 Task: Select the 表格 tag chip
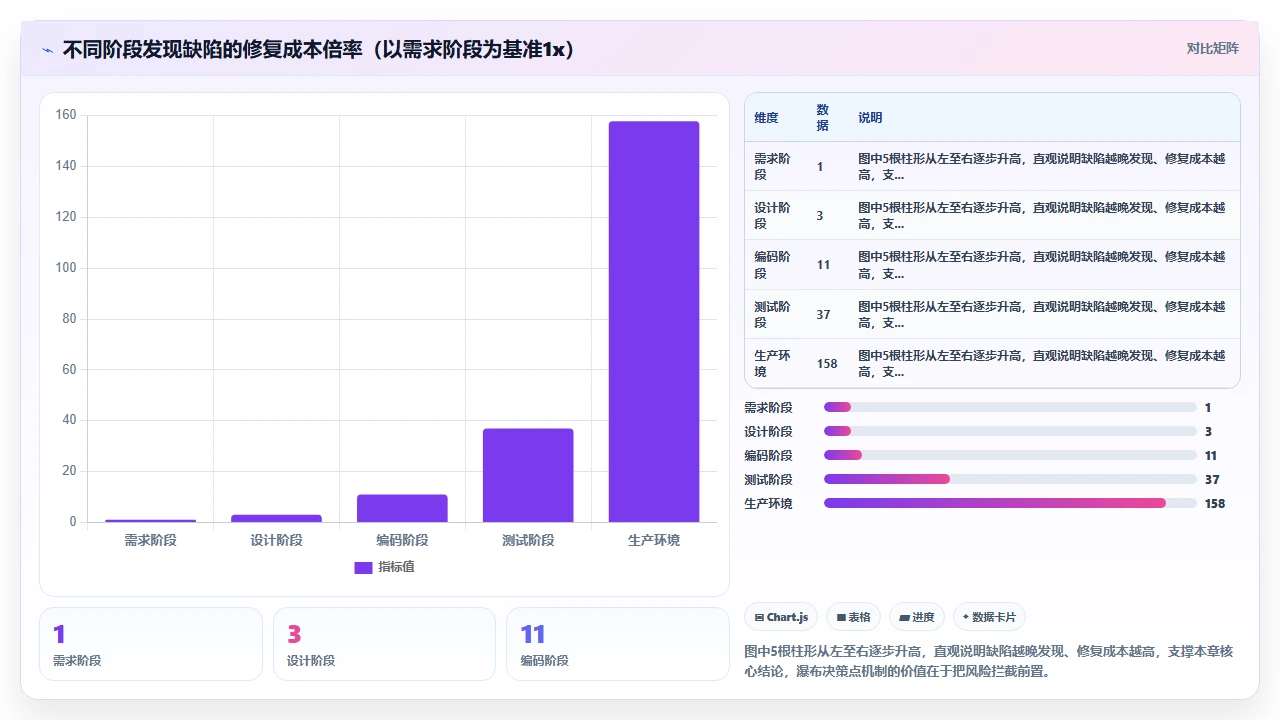pyautogui.click(x=853, y=617)
